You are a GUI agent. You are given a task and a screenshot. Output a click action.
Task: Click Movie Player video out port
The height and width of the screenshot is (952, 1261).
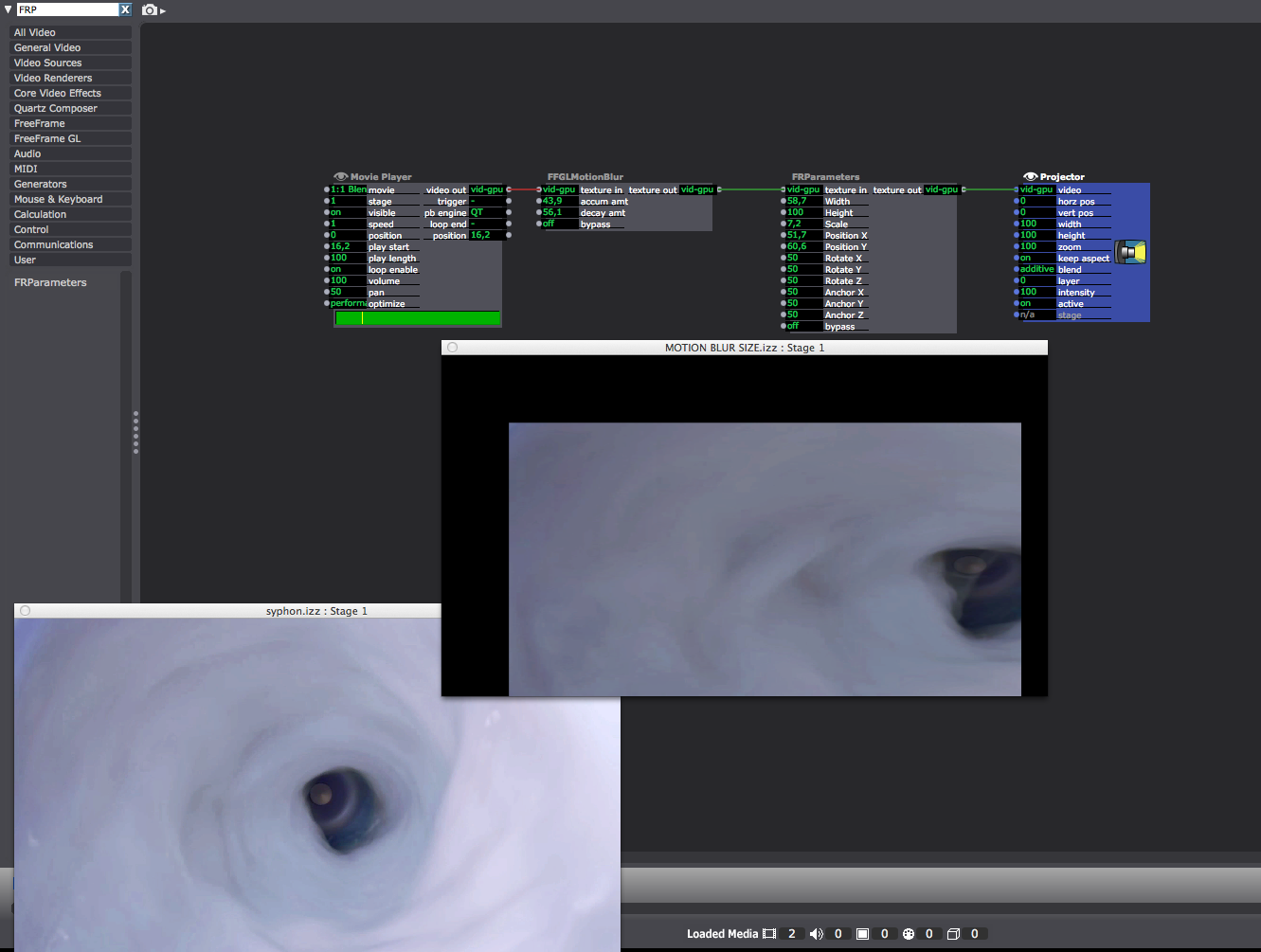pos(509,189)
